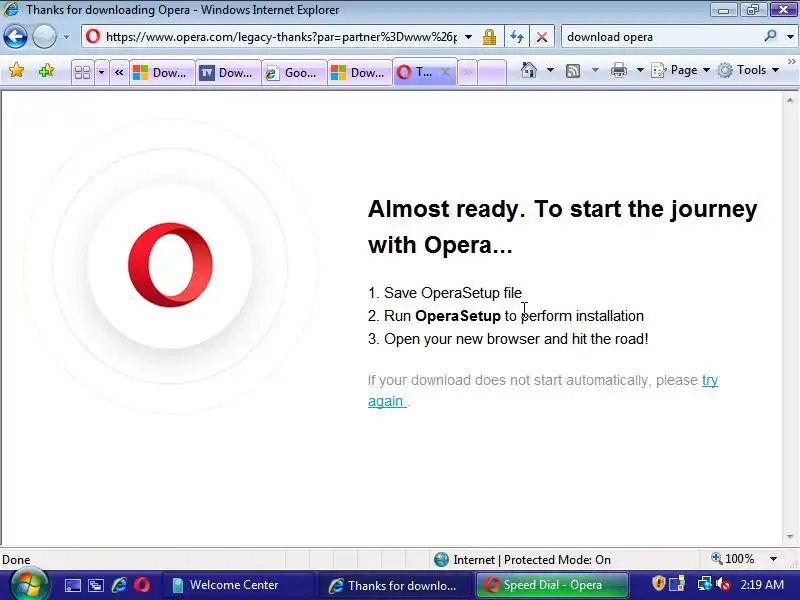The image size is (800, 600).
Task: Click the scroll tabs left chevron
Action: coord(119,72)
